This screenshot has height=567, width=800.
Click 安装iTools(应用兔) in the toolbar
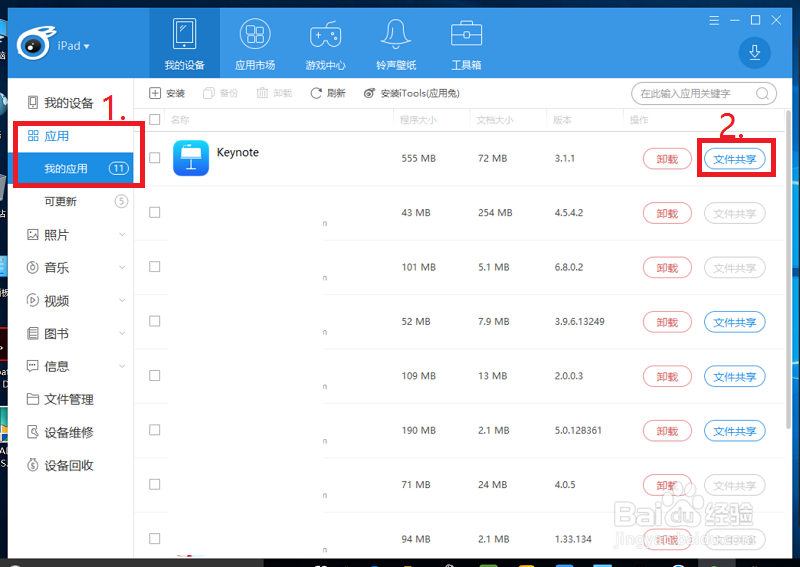point(412,93)
